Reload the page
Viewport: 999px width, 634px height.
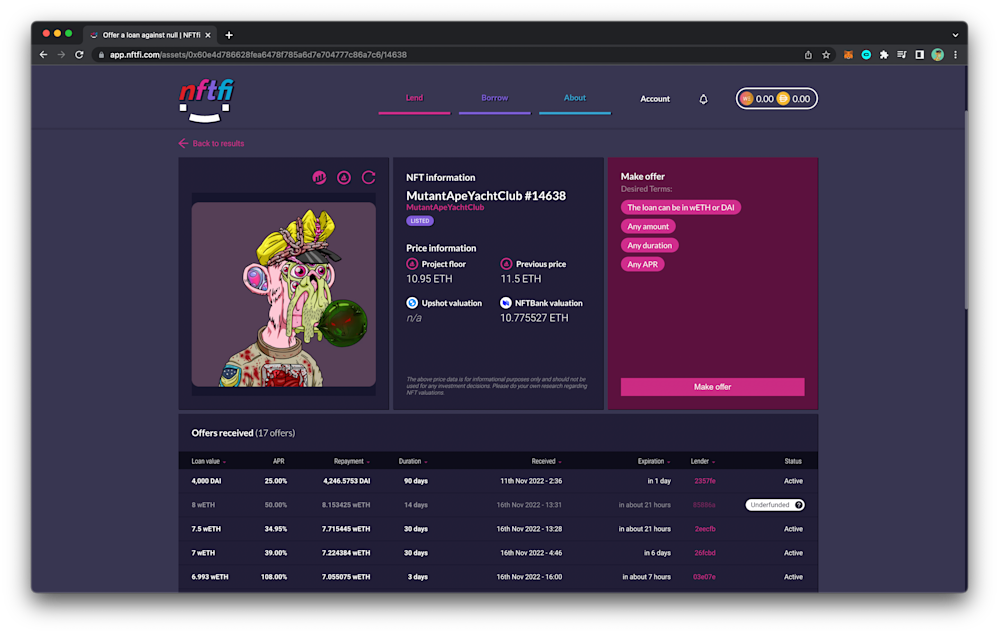coord(79,55)
